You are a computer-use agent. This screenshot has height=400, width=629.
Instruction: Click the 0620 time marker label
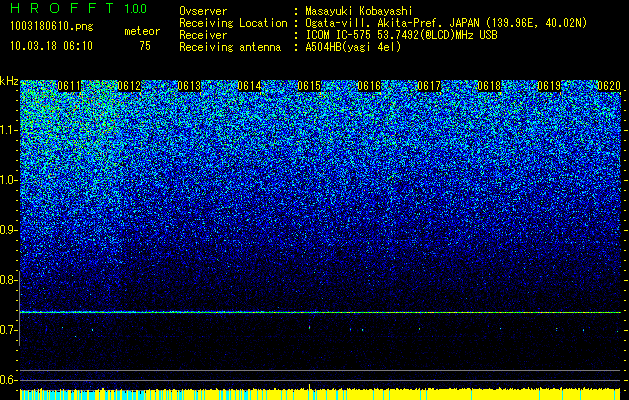(609, 86)
